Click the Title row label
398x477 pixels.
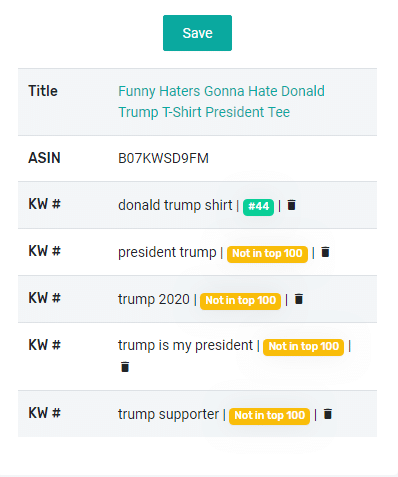tap(43, 91)
